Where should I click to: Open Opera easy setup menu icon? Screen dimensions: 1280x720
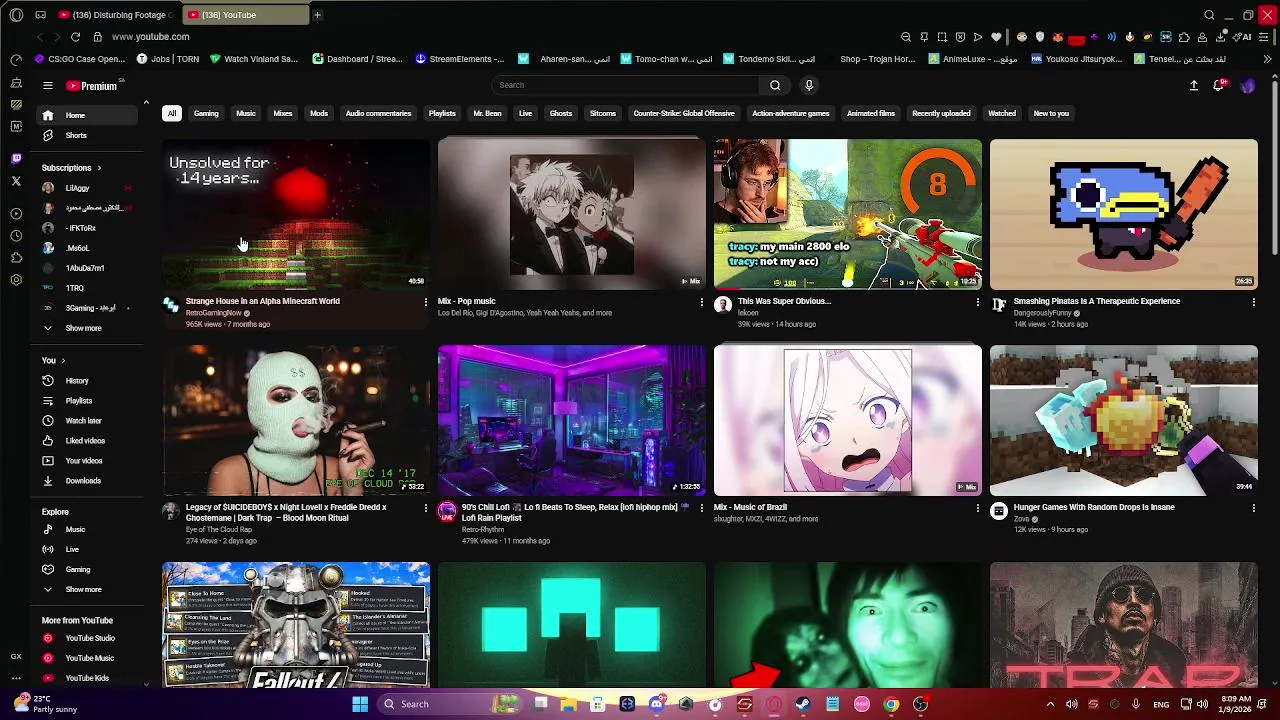(x=1265, y=37)
